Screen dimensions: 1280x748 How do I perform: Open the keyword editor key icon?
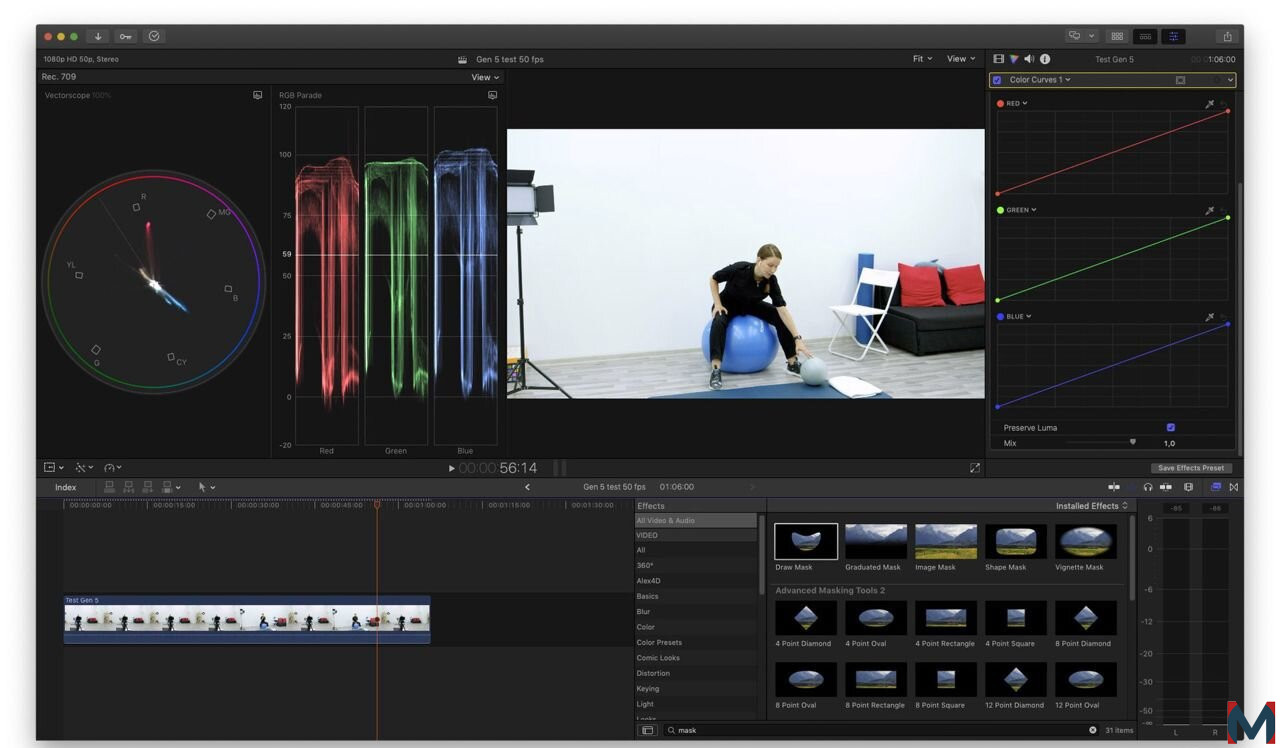pos(125,36)
